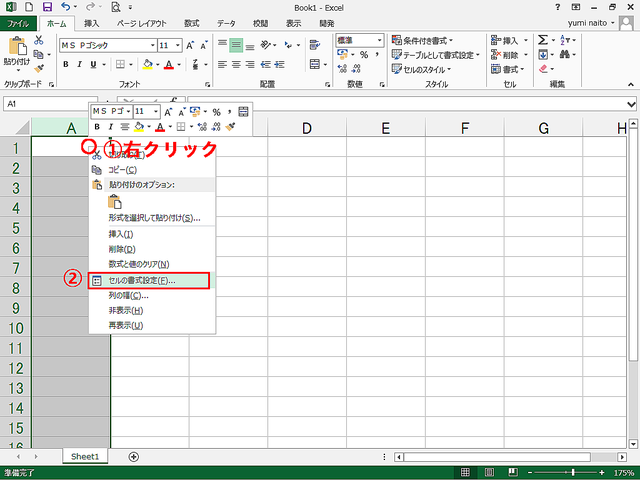Click the Sheet1 worksheet tab

(84, 456)
